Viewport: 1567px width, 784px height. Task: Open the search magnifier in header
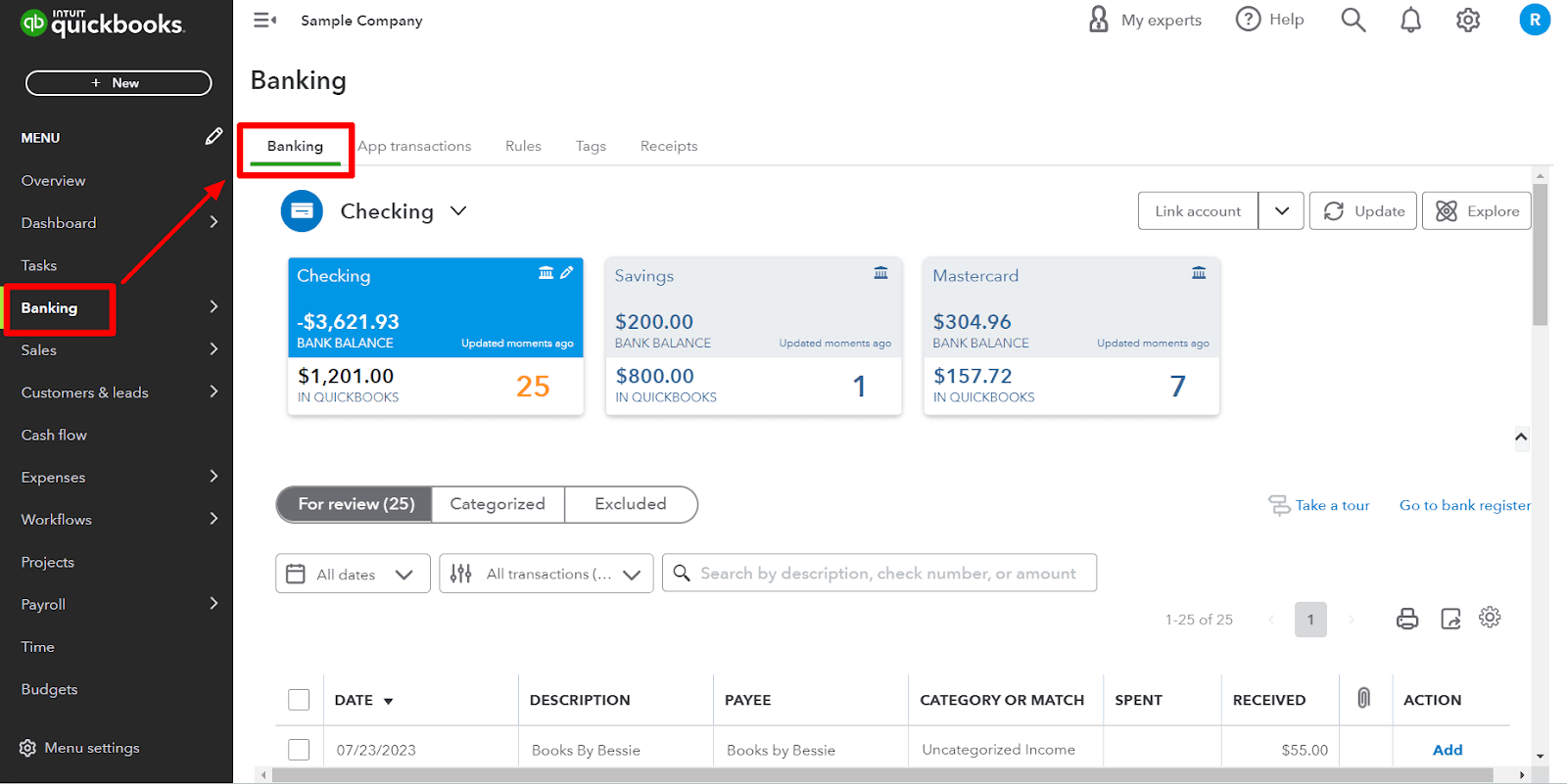1353,20
